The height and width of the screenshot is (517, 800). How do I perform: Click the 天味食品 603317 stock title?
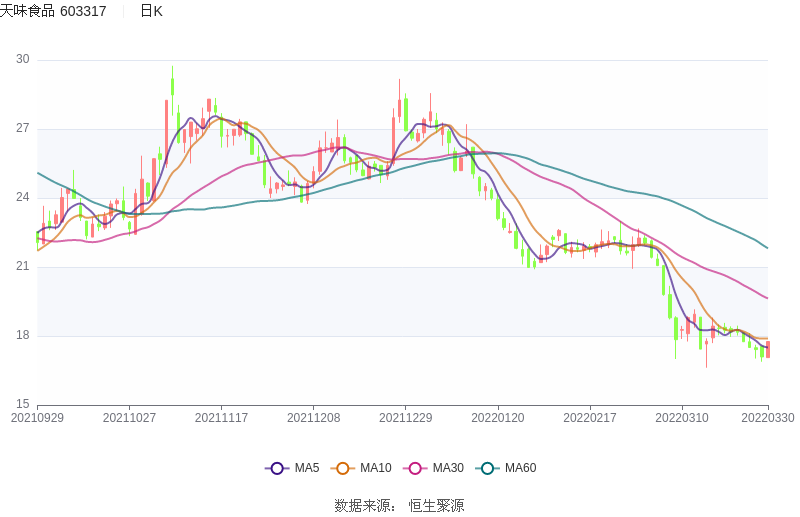click(53, 11)
